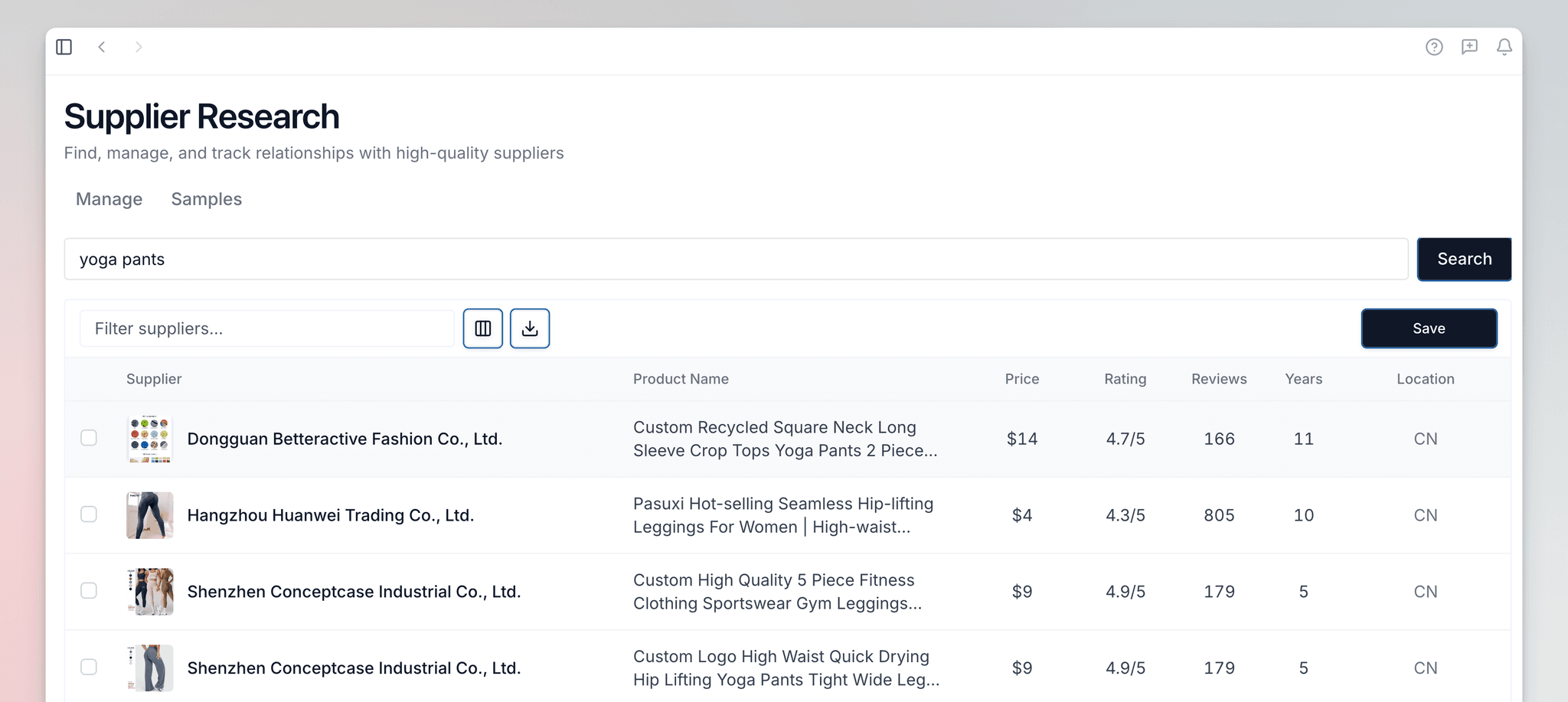Image resolution: width=1568 pixels, height=702 pixels.
Task: Sort by the Price column header
Action: click(x=1022, y=379)
